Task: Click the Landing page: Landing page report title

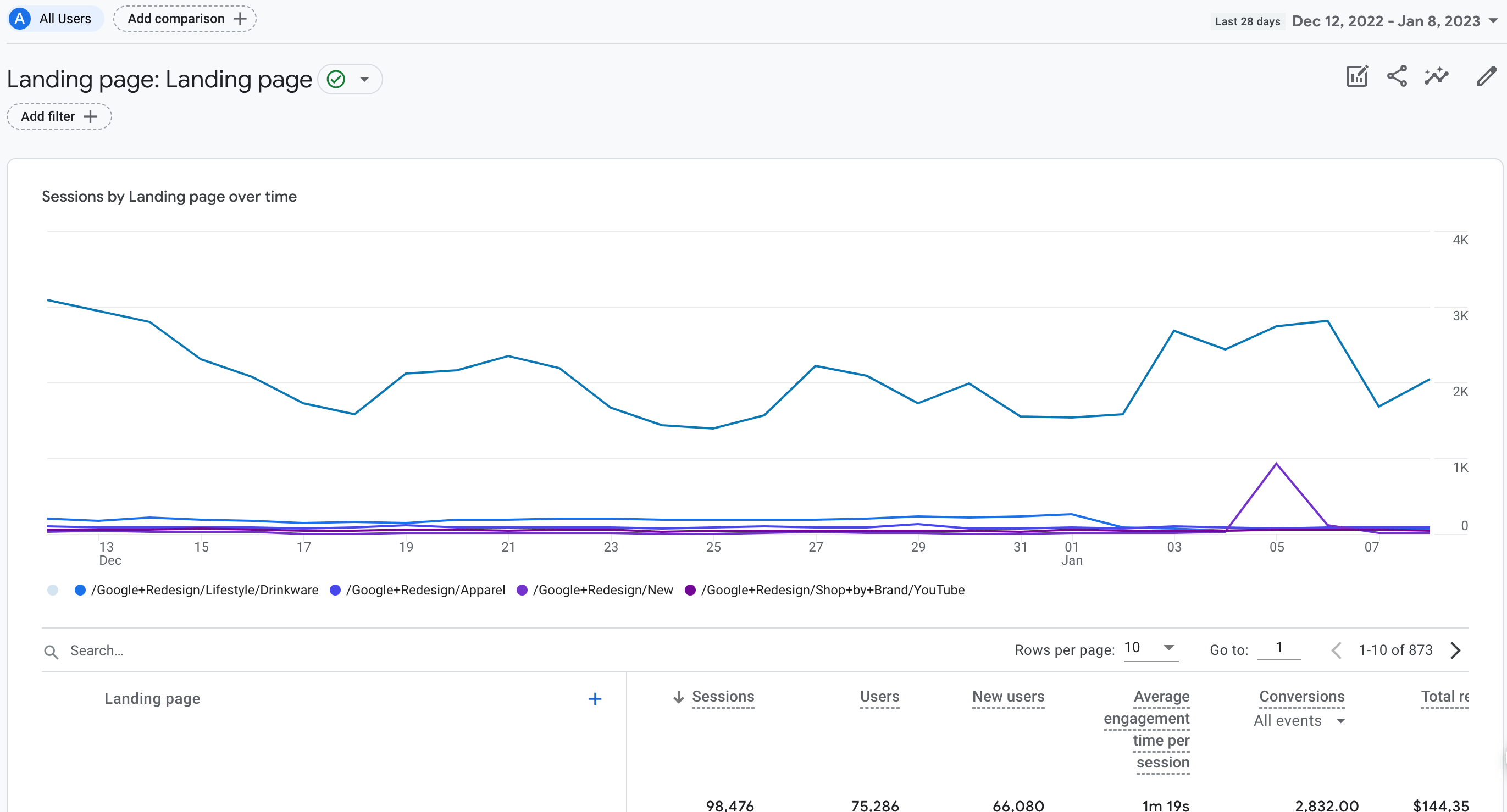Action: pos(160,79)
